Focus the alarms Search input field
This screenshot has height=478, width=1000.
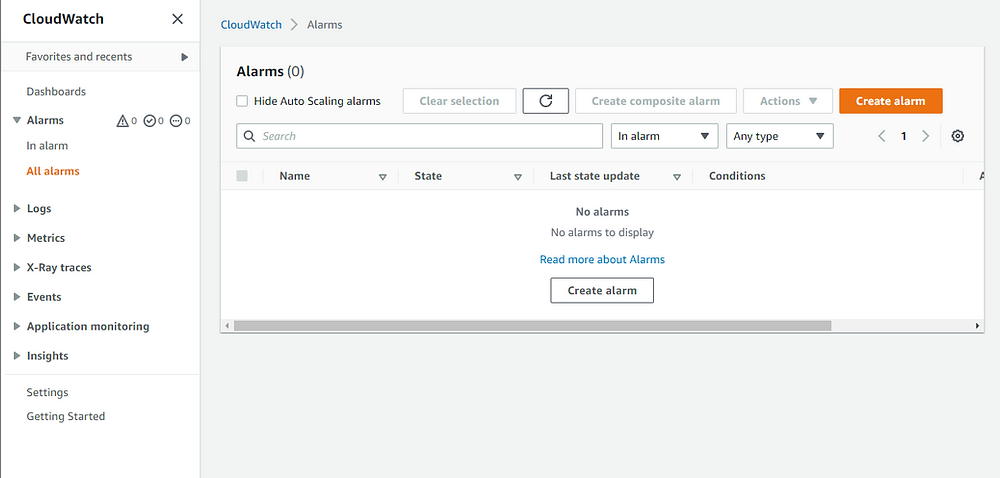[x=419, y=136]
